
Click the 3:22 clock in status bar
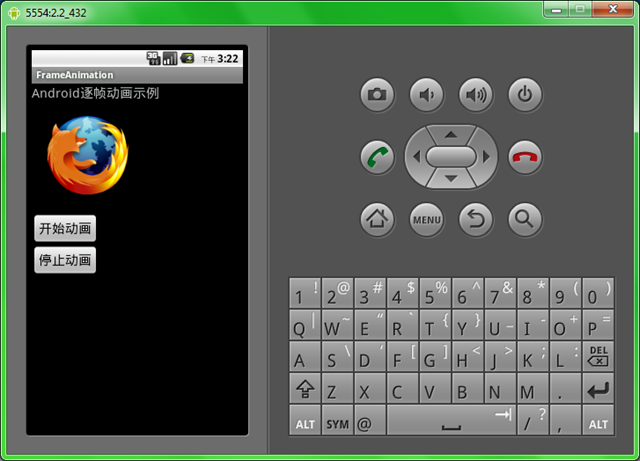pos(228,59)
